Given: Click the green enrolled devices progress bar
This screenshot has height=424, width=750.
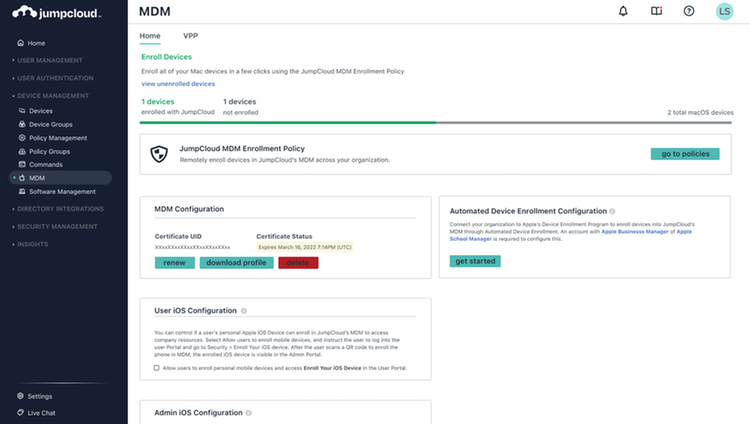Looking at the screenshot, I should 287,123.
